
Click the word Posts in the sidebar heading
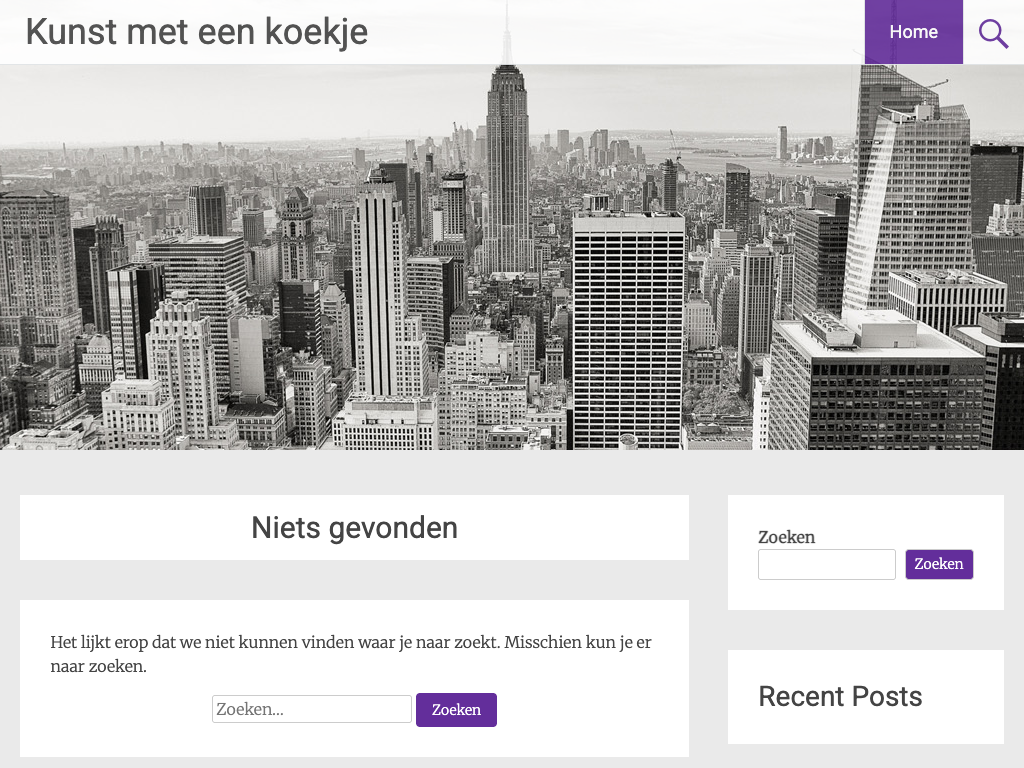pyautogui.click(x=886, y=696)
